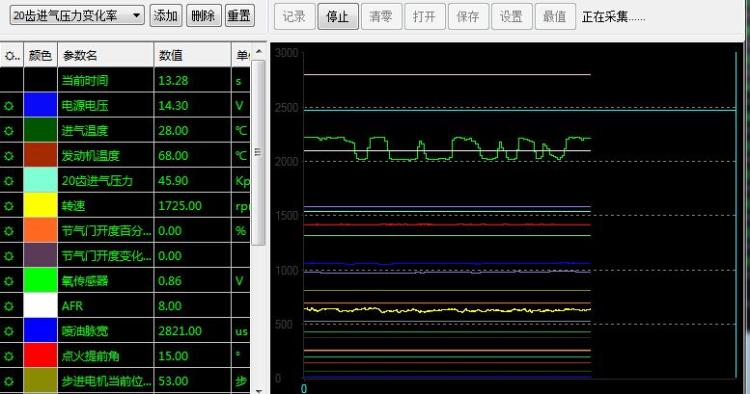750x394 pixels.
Task: Click the 0.86 oxygen sensor value
Action: click(192, 281)
